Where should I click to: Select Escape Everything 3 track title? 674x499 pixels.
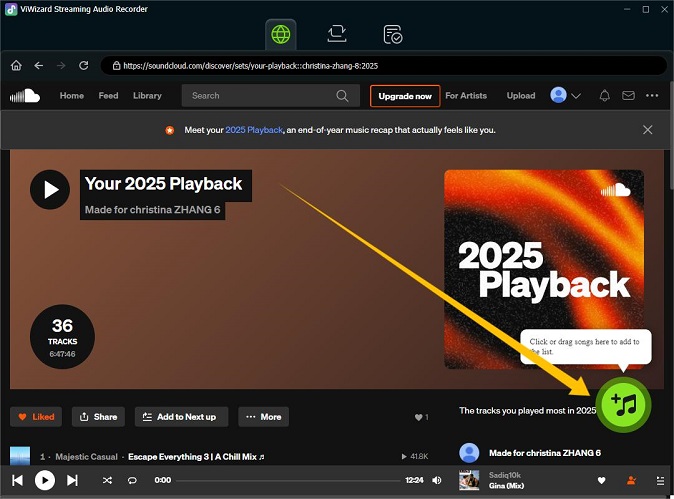click(196, 456)
